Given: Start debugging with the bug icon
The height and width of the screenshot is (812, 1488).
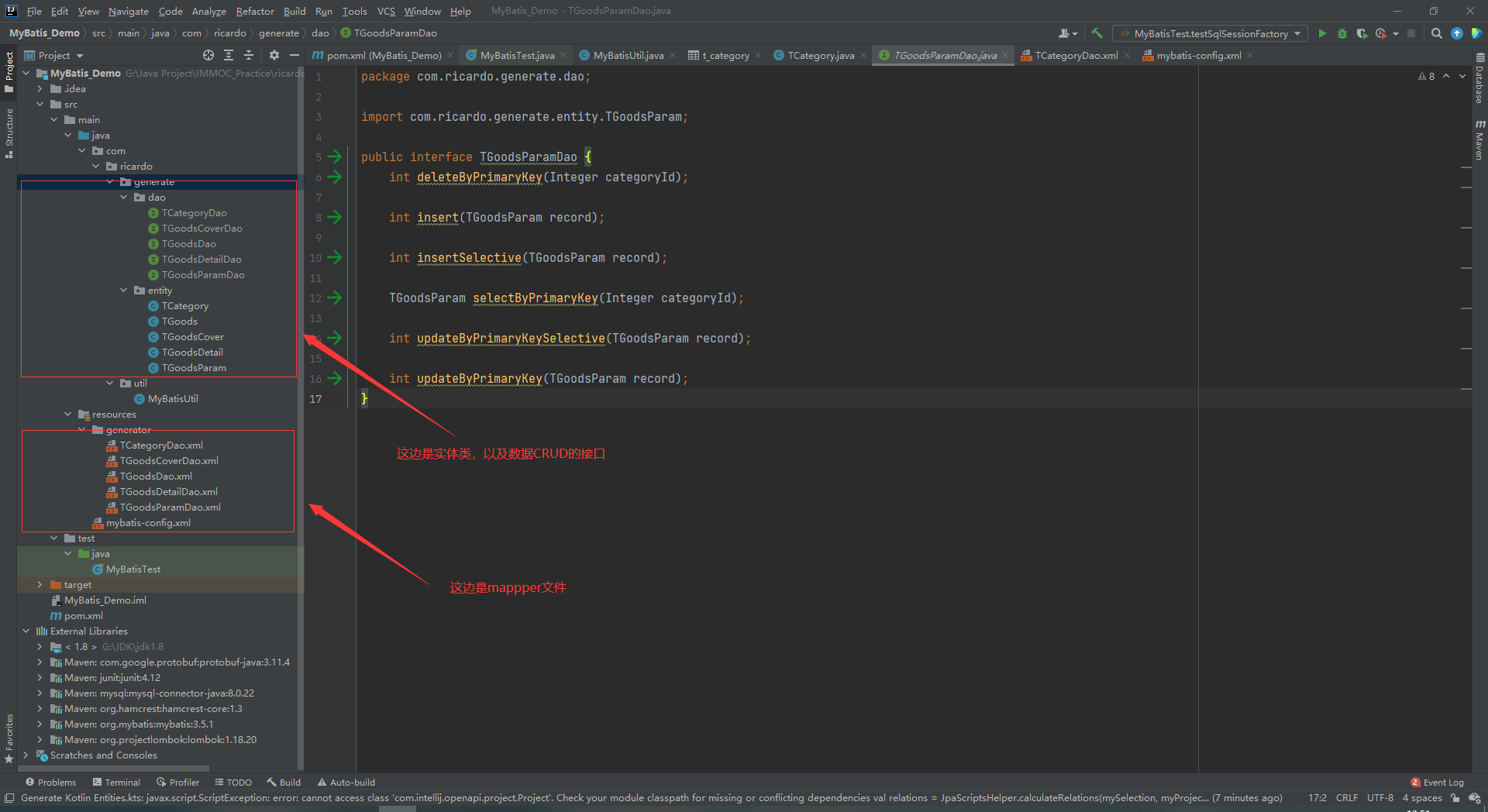Looking at the screenshot, I should pyautogui.click(x=1342, y=33).
